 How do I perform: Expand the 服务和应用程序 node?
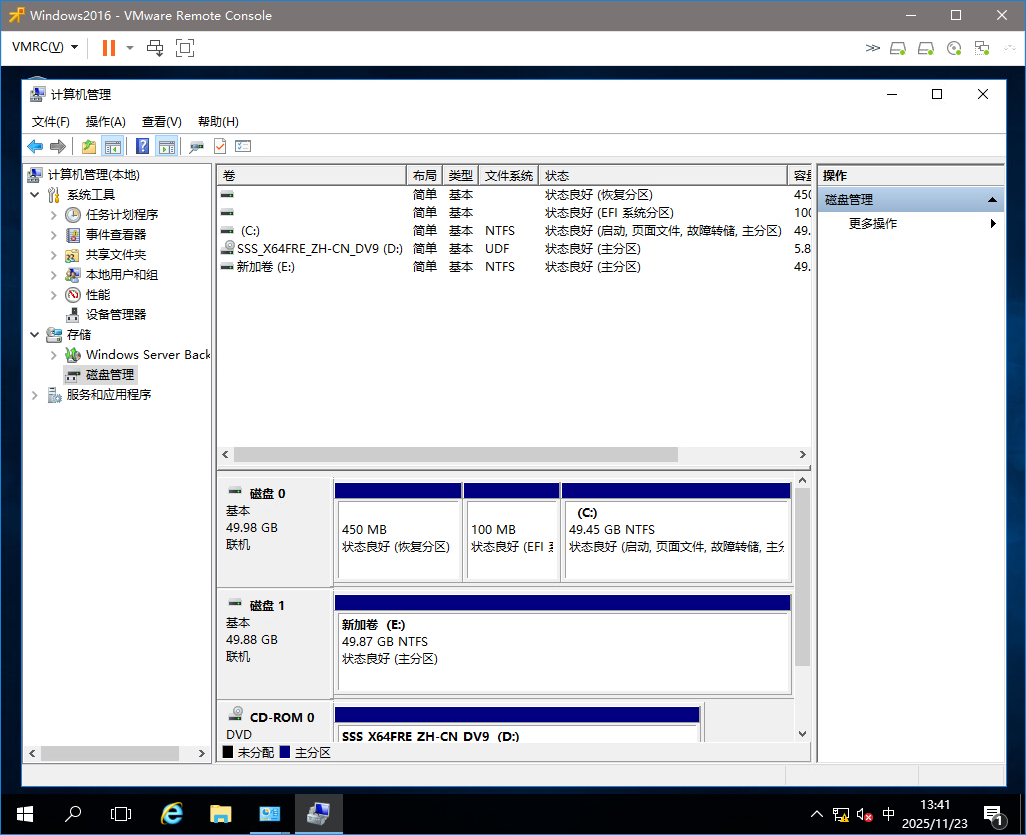(35, 395)
